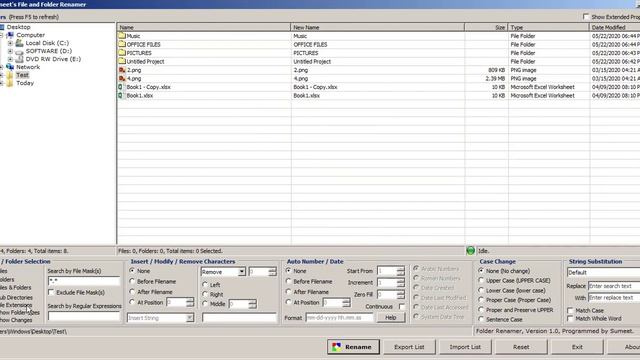Screen dimensions: 640x360
Task: Click the 4.png image file icon
Action: [x=122, y=78]
